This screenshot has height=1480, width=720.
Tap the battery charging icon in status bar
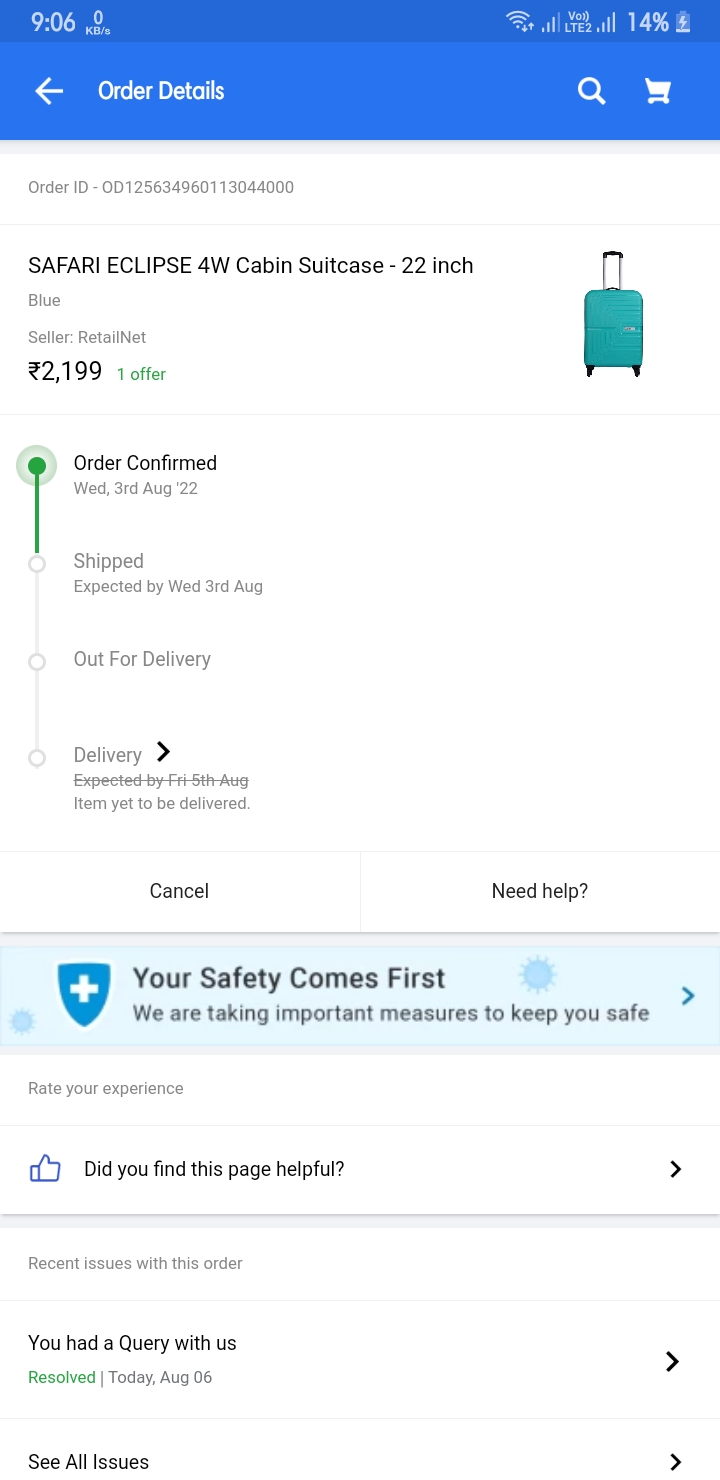(684, 22)
